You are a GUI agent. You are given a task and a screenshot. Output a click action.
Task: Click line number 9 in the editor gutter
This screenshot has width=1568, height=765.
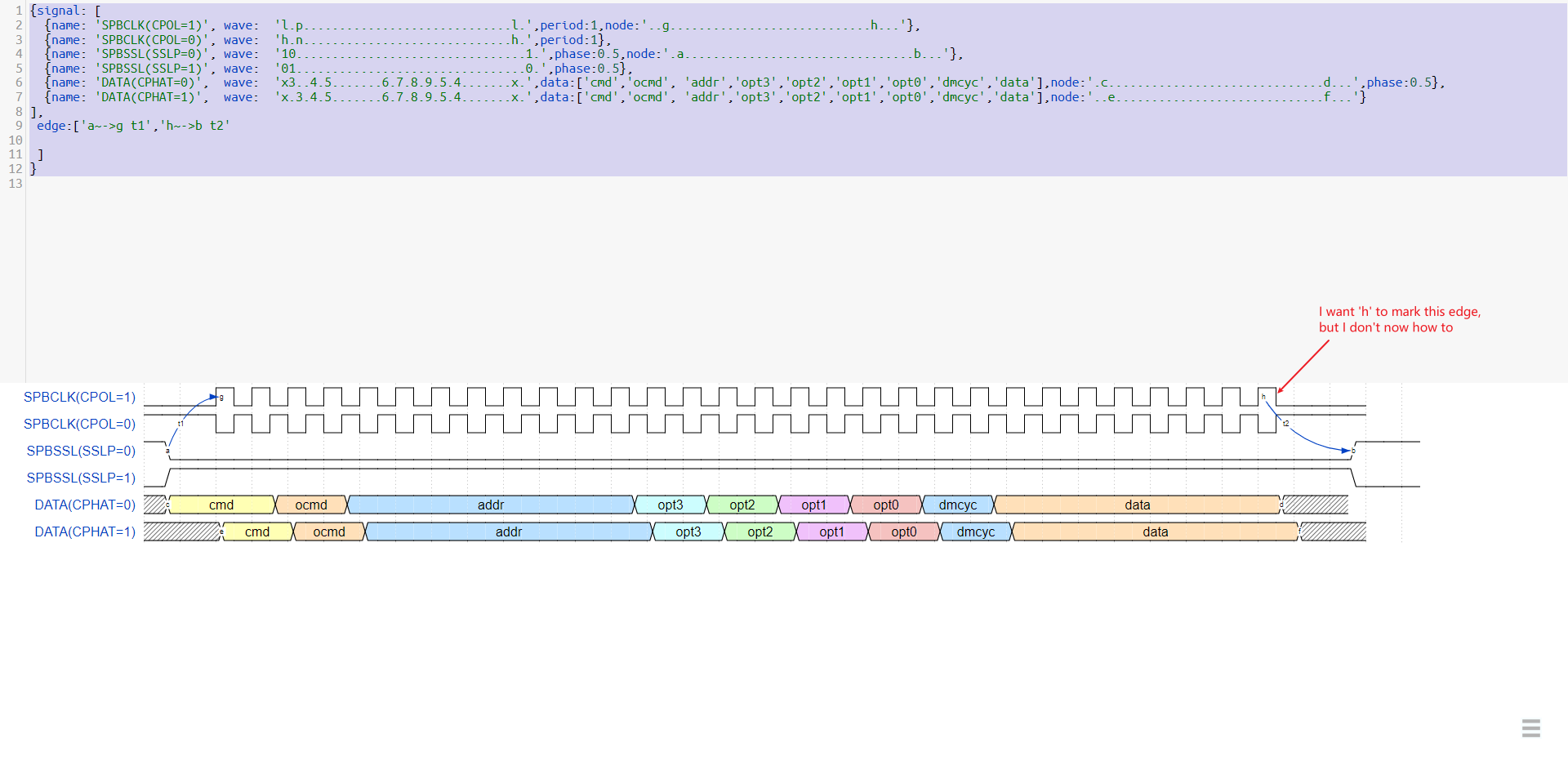pyautogui.click(x=18, y=126)
